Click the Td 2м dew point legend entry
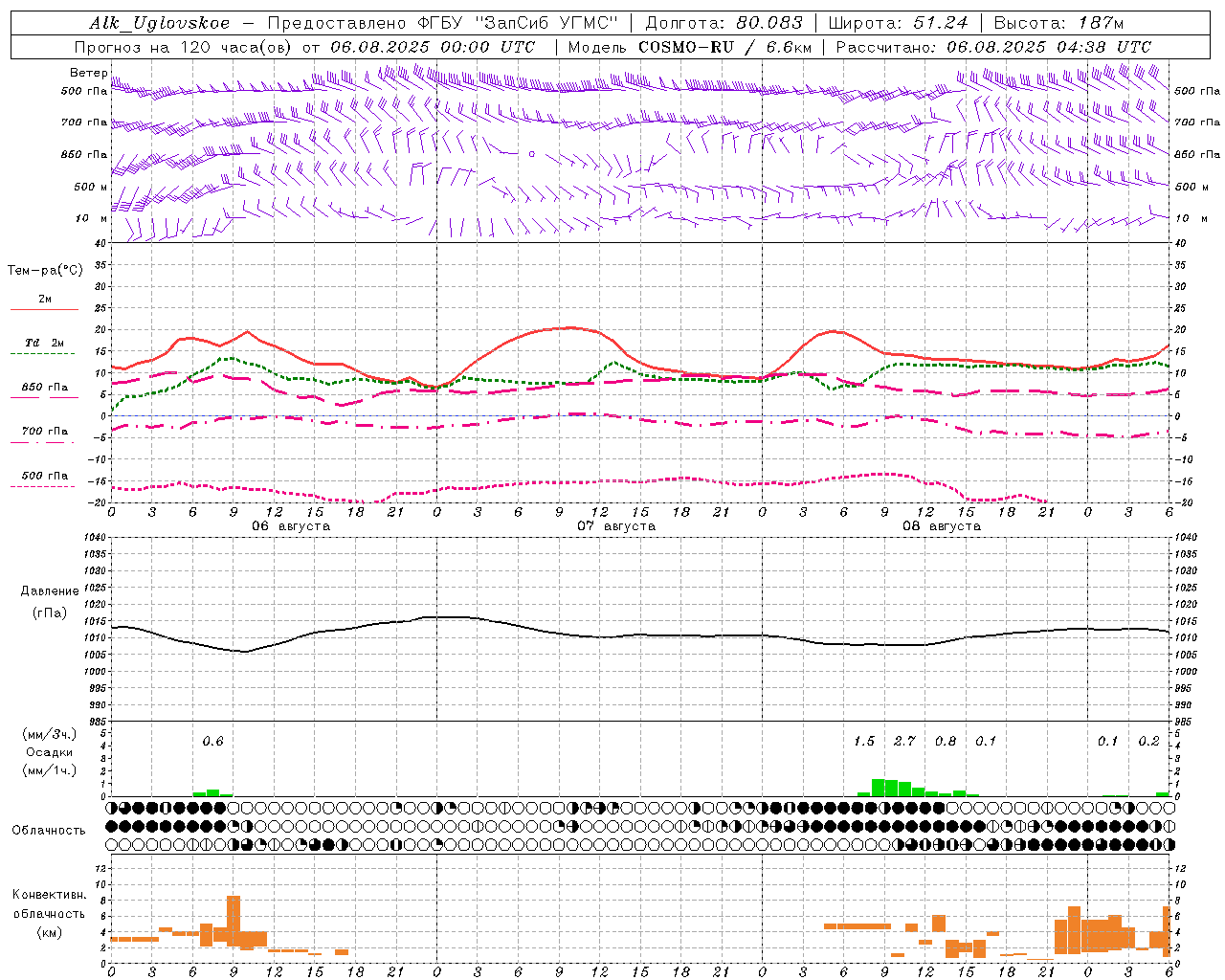 [45, 343]
